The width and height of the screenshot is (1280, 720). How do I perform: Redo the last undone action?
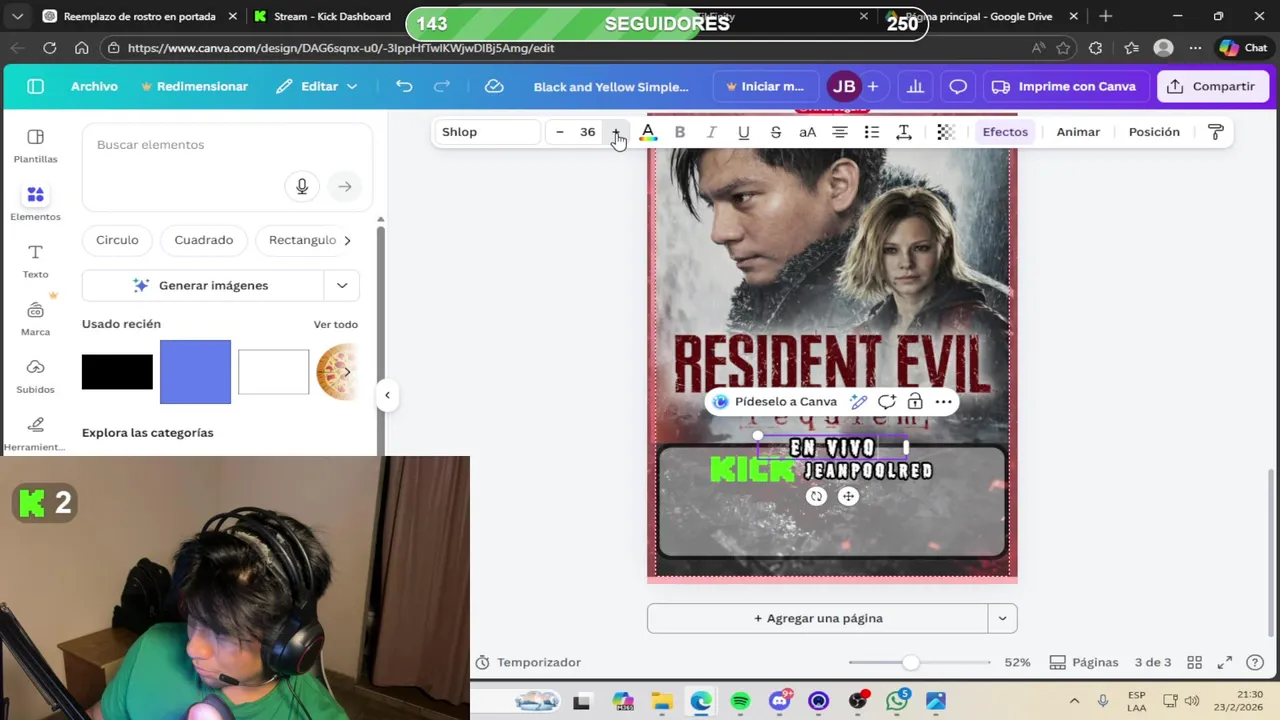click(441, 87)
